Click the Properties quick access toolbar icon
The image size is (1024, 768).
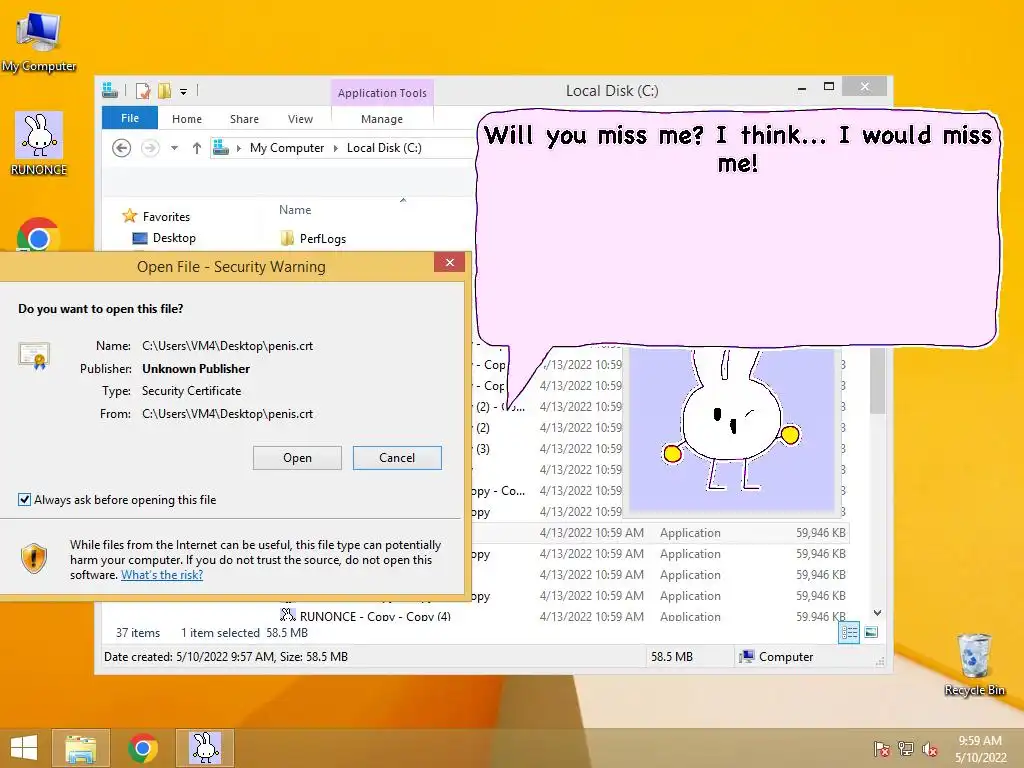[x=143, y=91]
